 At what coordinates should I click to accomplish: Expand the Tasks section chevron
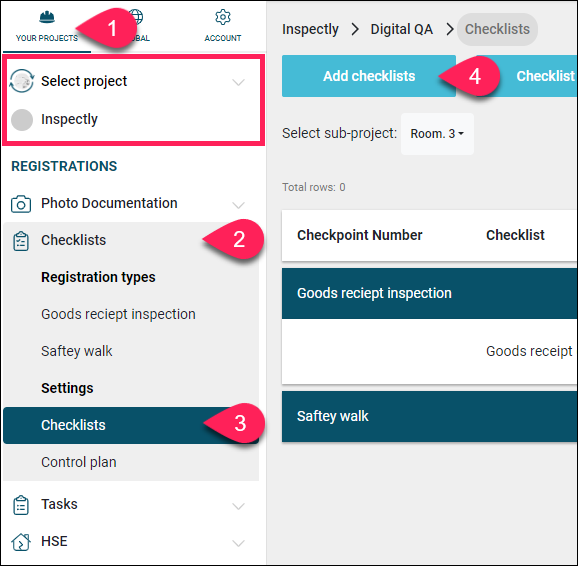point(238,506)
